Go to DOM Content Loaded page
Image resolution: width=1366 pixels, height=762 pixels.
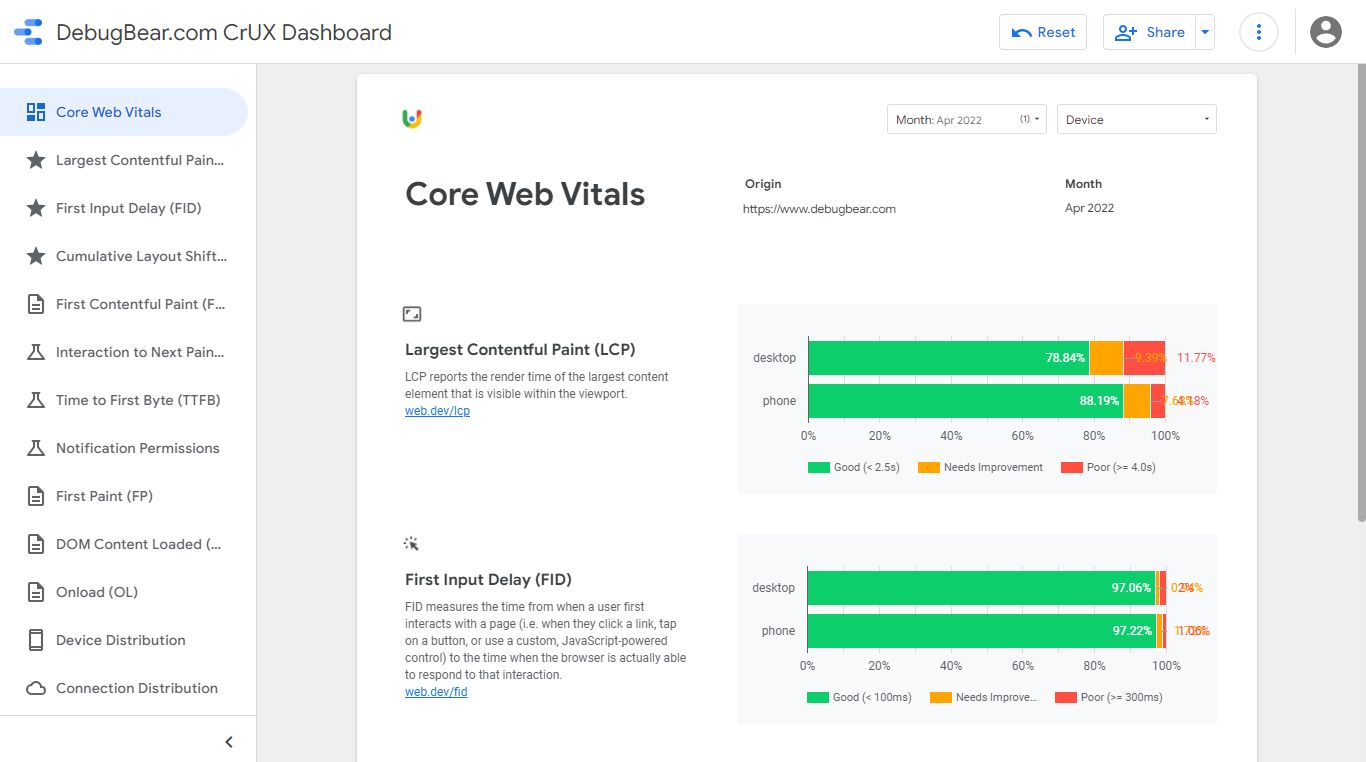pyautogui.click(x=124, y=544)
